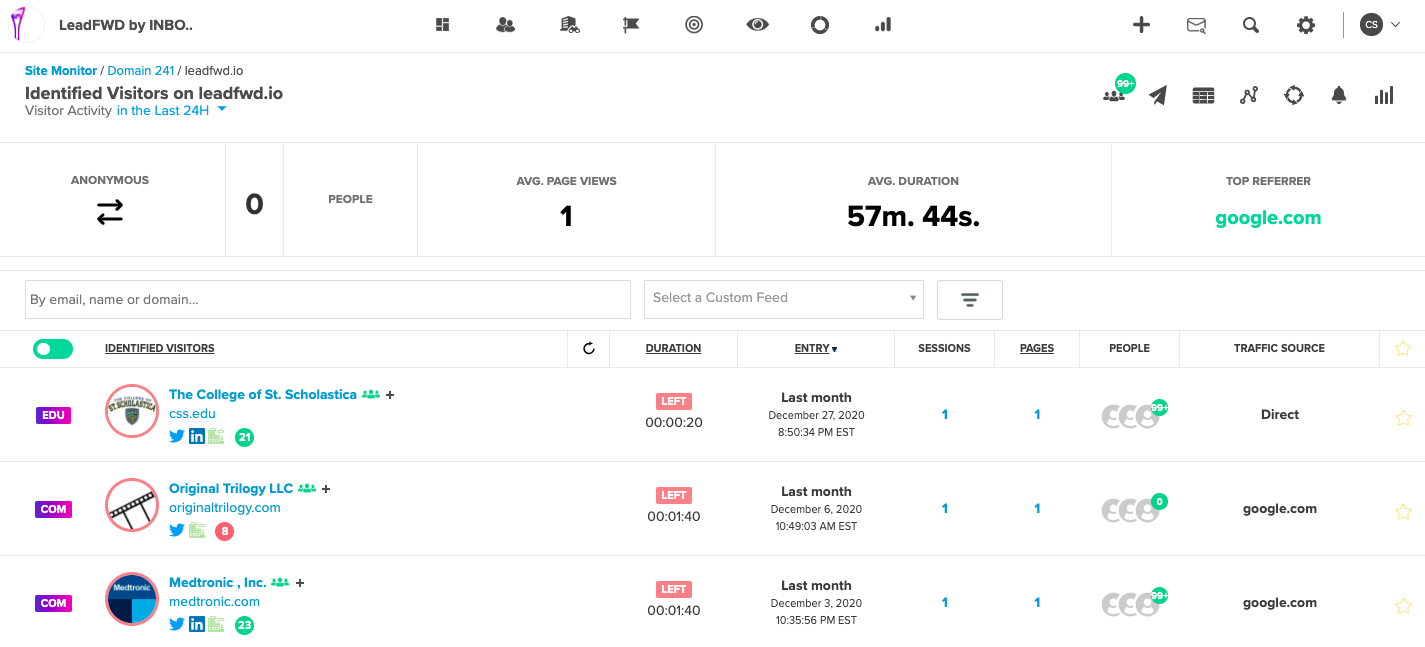Screen dimensions: 1425x647
Task: Open Original Trilogy LLC company link
Action: (231, 489)
